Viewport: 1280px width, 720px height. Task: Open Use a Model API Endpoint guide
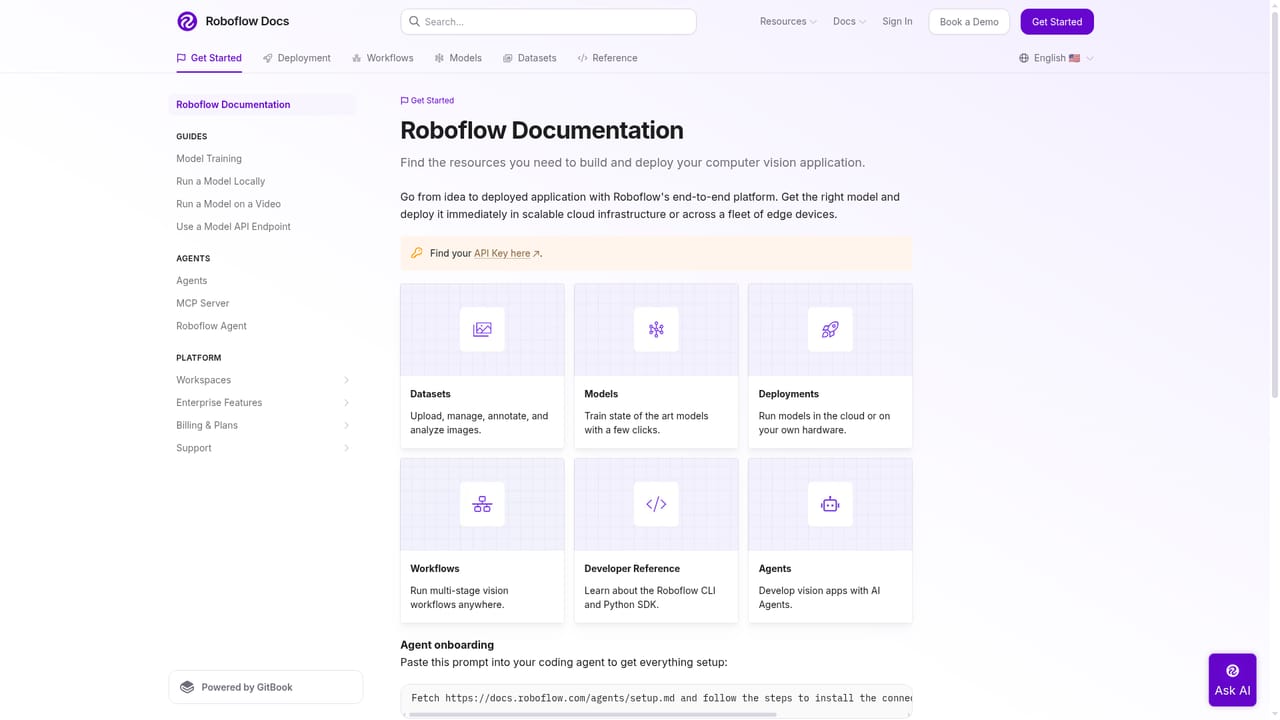(x=233, y=227)
